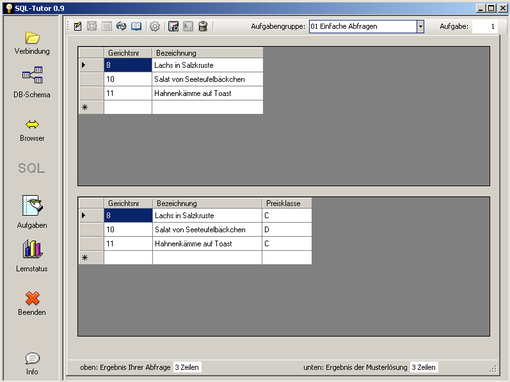Click Gerichtsnr header in lower table
This screenshot has width=510, height=382.
(128, 203)
